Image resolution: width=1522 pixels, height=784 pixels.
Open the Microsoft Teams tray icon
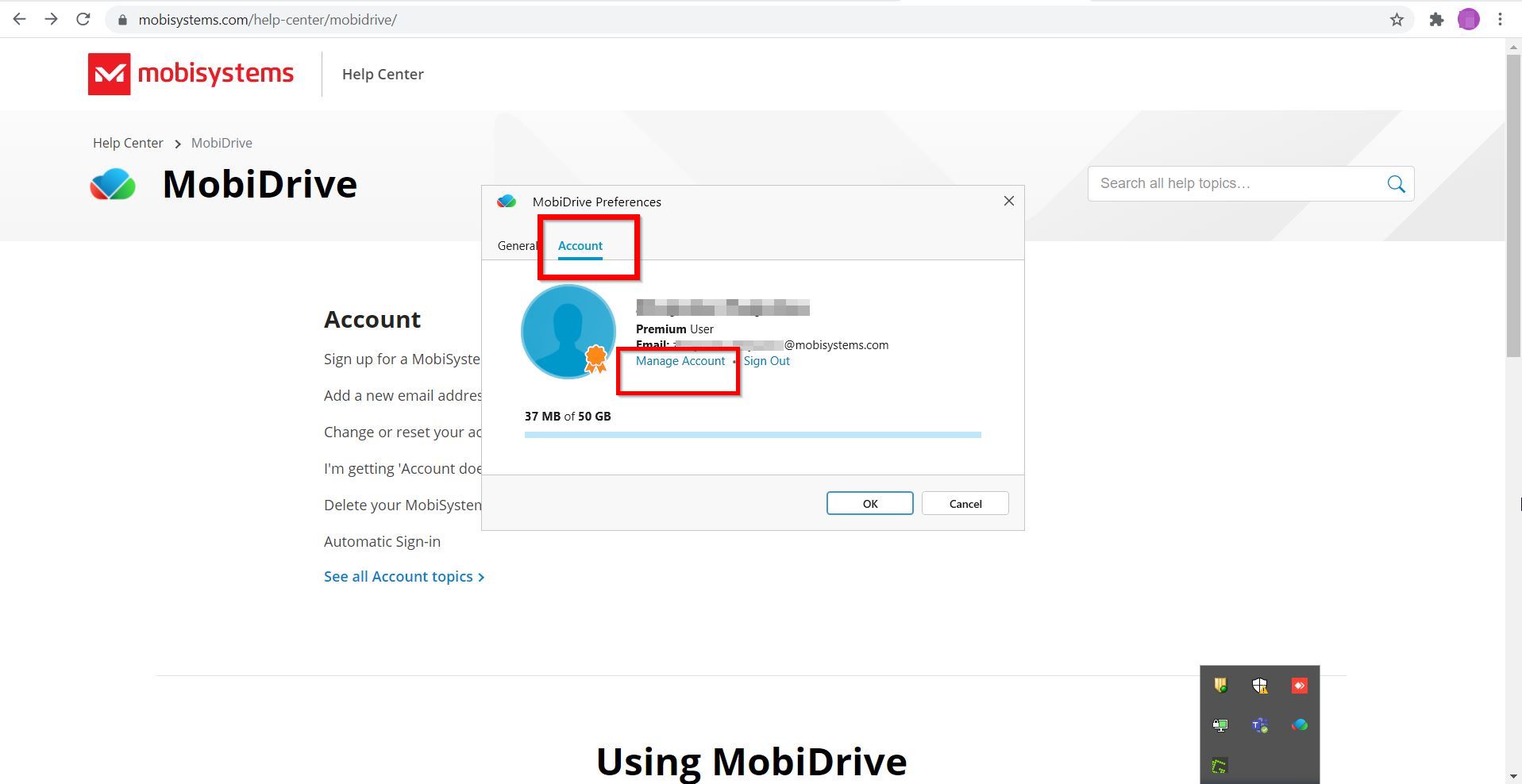click(1260, 724)
